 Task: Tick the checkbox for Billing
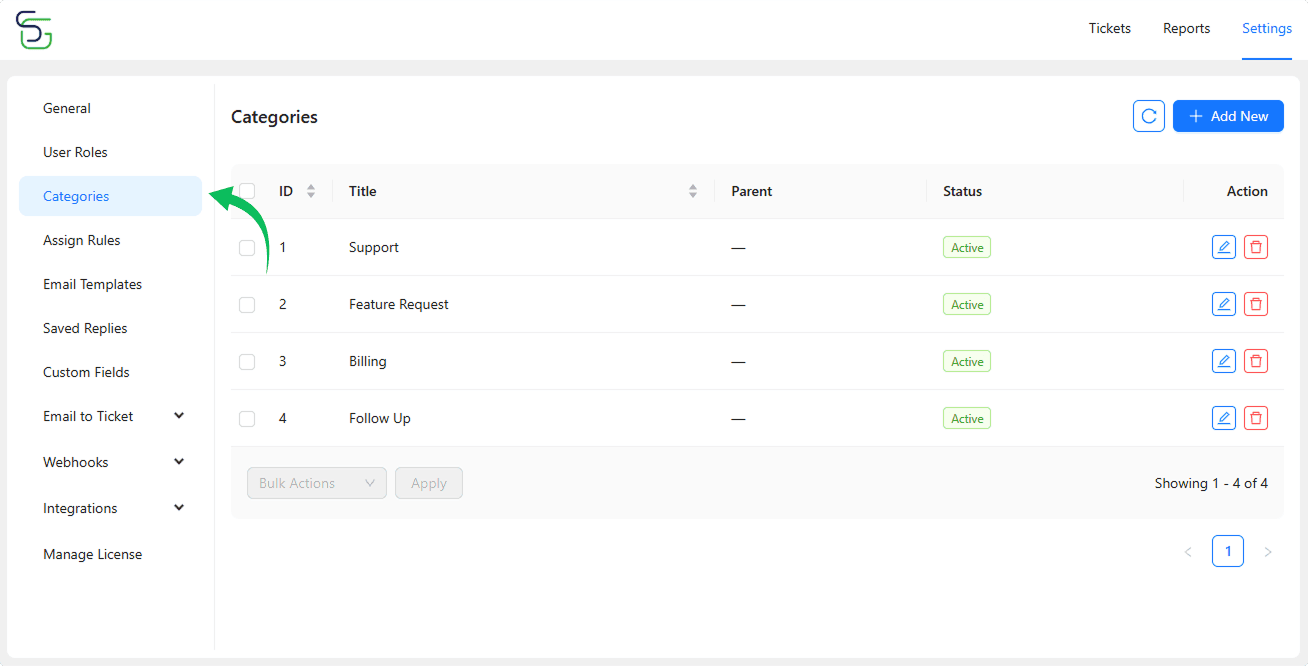coord(247,362)
